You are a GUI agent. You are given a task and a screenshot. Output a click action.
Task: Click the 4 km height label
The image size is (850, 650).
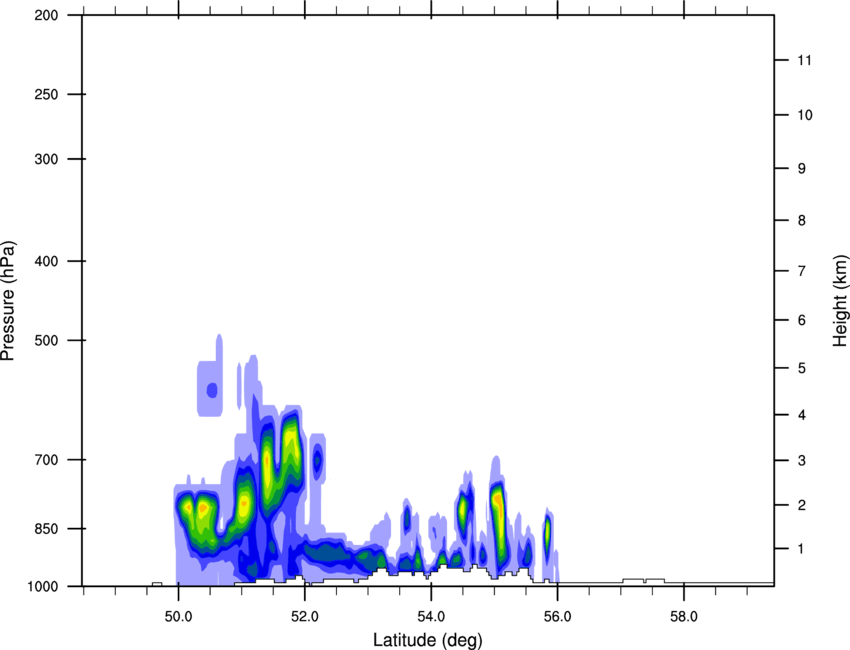(802, 415)
